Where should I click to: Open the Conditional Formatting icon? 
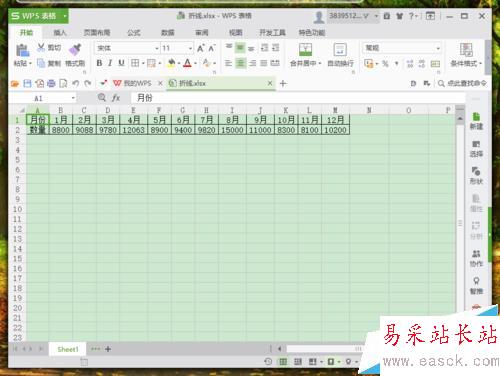click(x=466, y=50)
